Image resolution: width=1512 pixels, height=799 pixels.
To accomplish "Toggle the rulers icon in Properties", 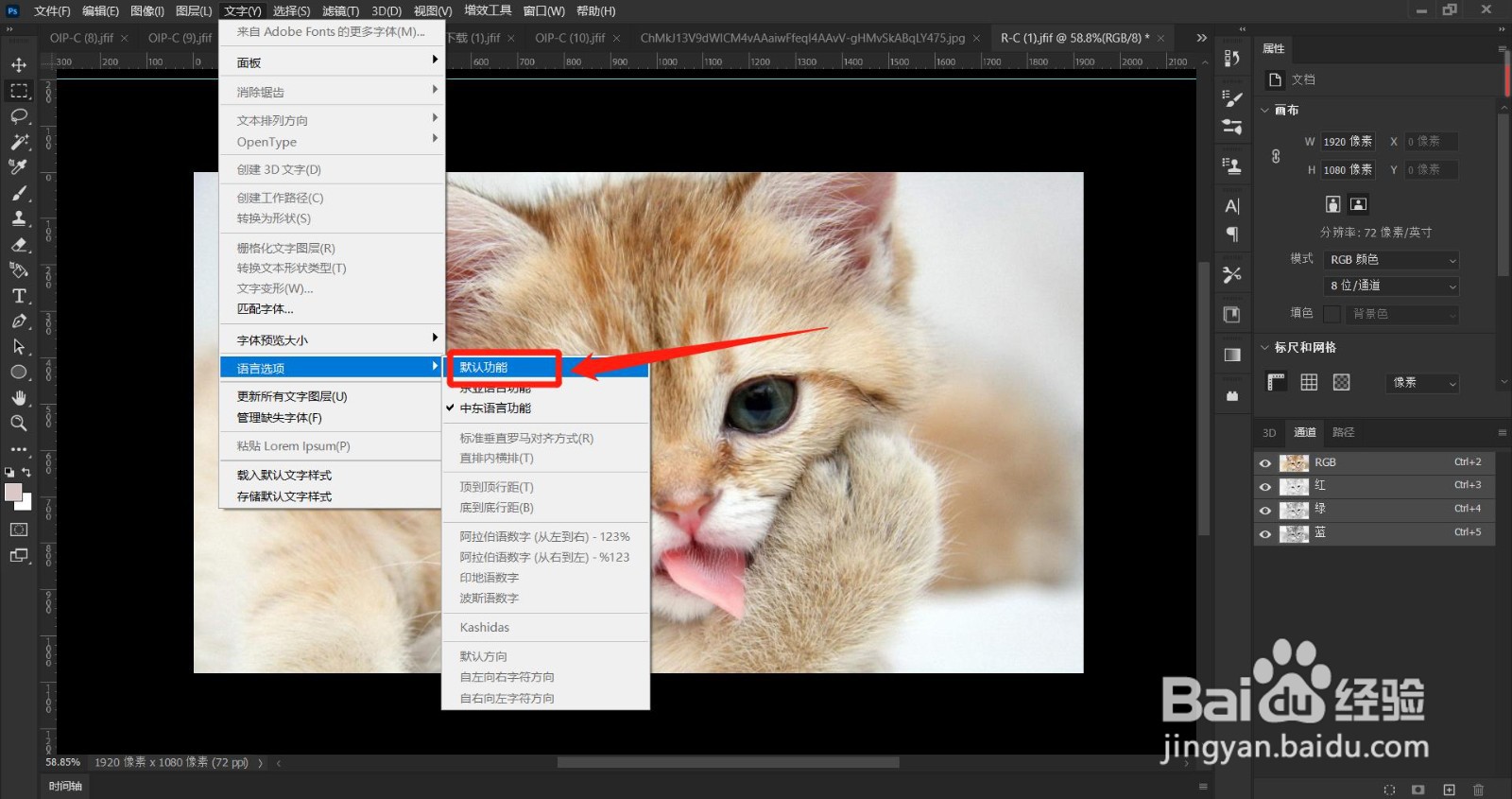I will 1277,382.
